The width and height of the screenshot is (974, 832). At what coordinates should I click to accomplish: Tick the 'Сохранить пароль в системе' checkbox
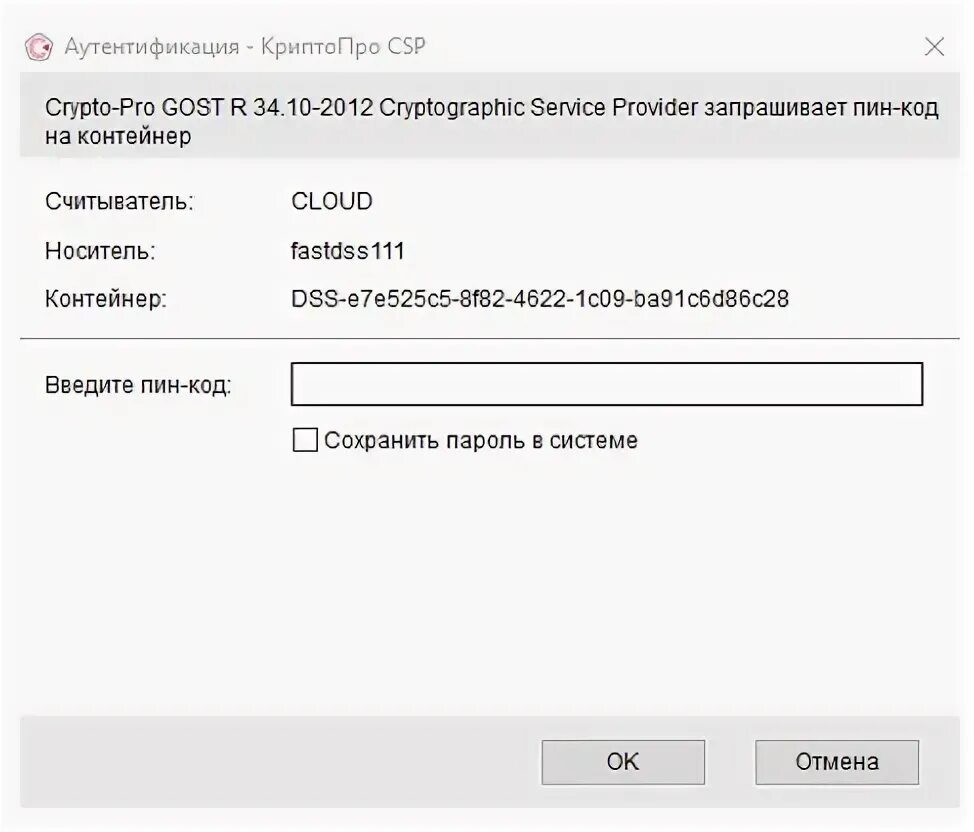pyautogui.click(x=305, y=440)
